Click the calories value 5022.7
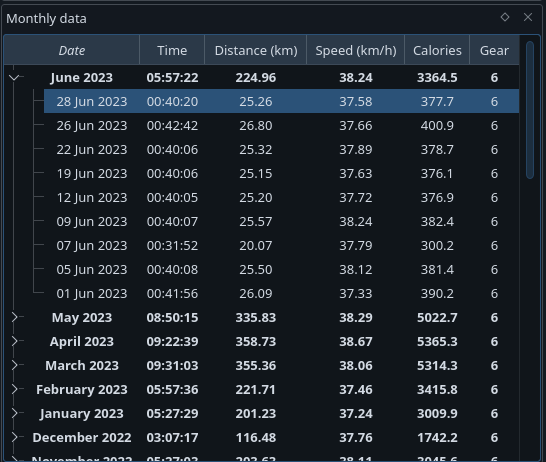546x462 pixels. point(437,318)
